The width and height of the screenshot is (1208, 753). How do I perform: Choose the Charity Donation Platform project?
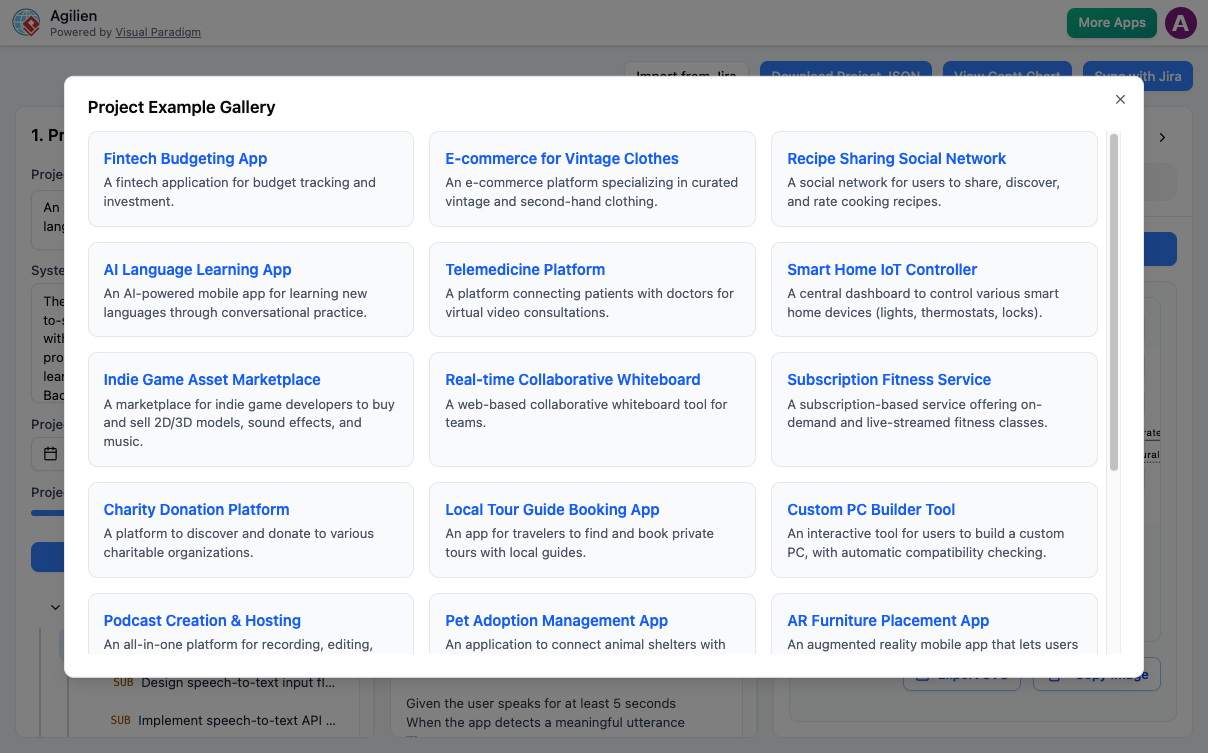(x=196, y=509)
